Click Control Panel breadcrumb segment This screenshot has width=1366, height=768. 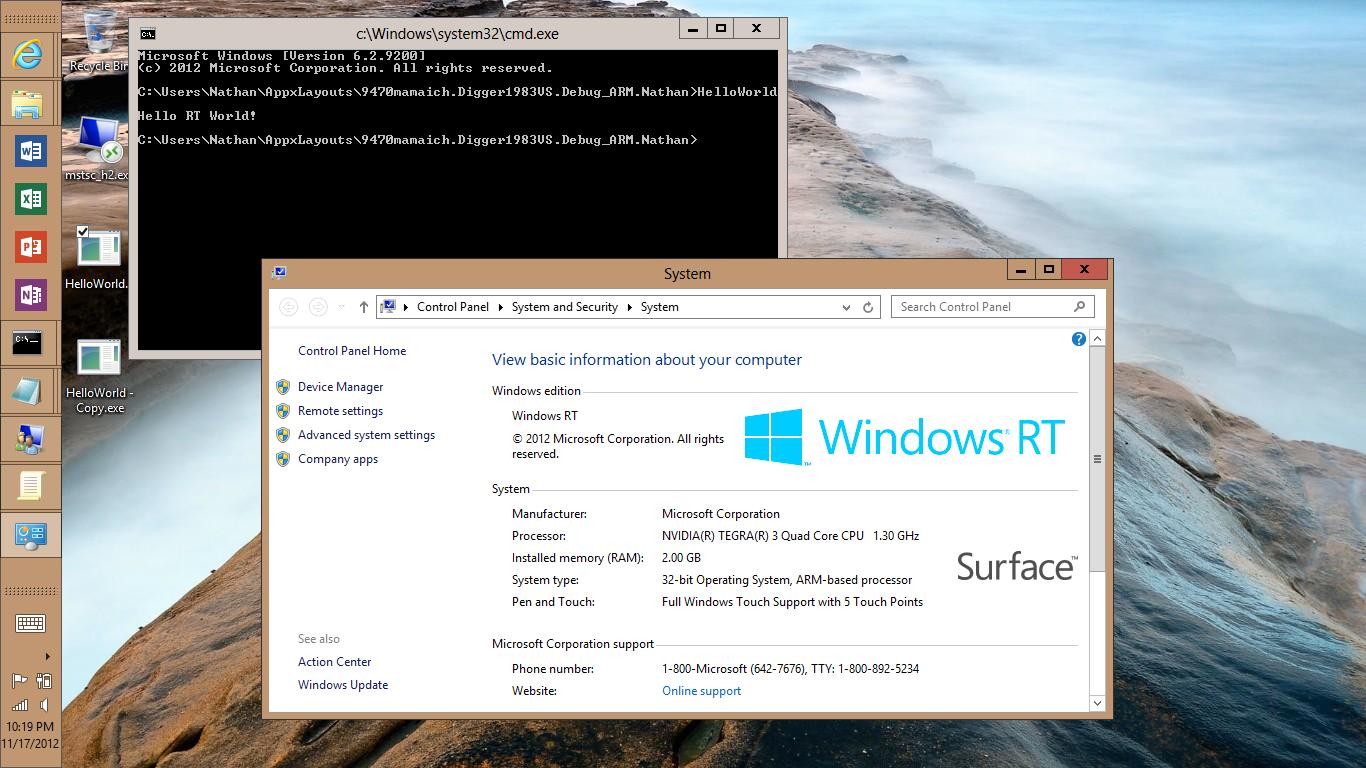pyautogui.click(x=453, y=307)
